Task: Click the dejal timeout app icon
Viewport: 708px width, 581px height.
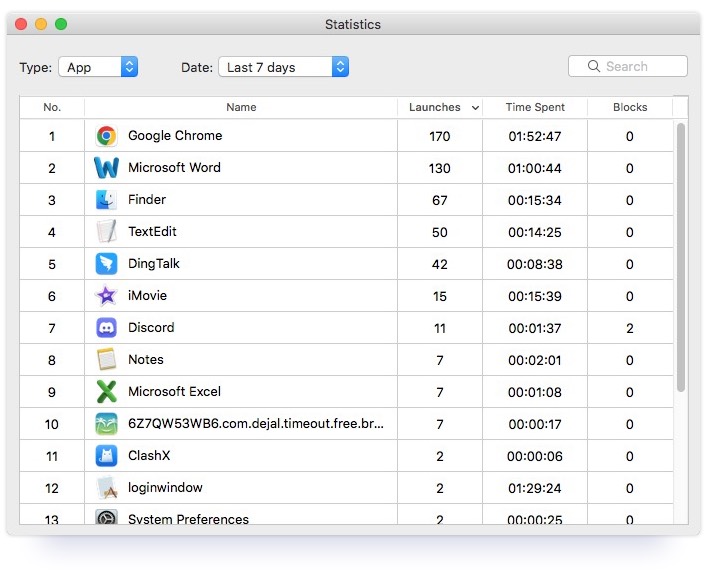Action: pyautogui.click(x=107, y=424)
